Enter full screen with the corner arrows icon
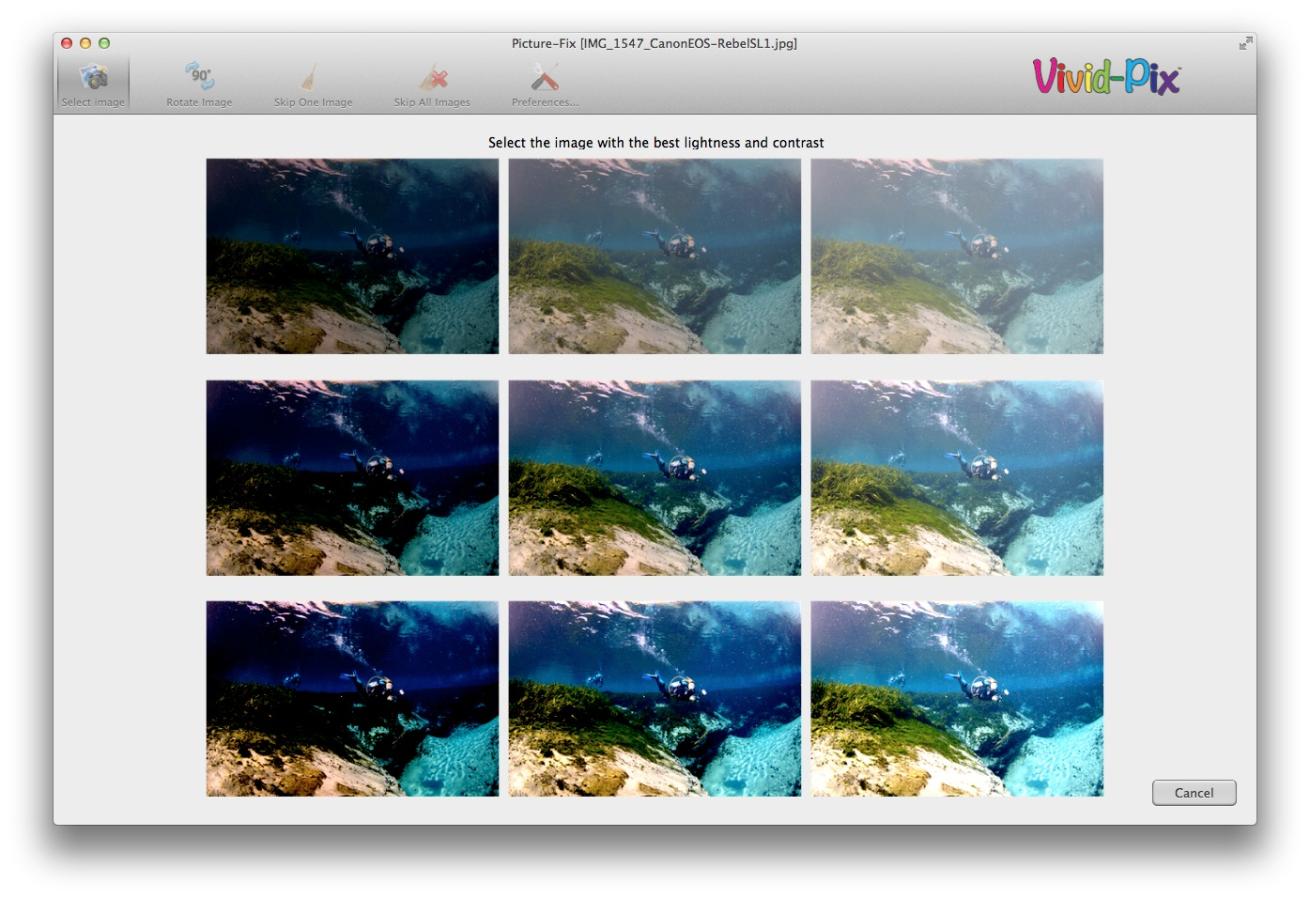 click(x=1245, y=44)
